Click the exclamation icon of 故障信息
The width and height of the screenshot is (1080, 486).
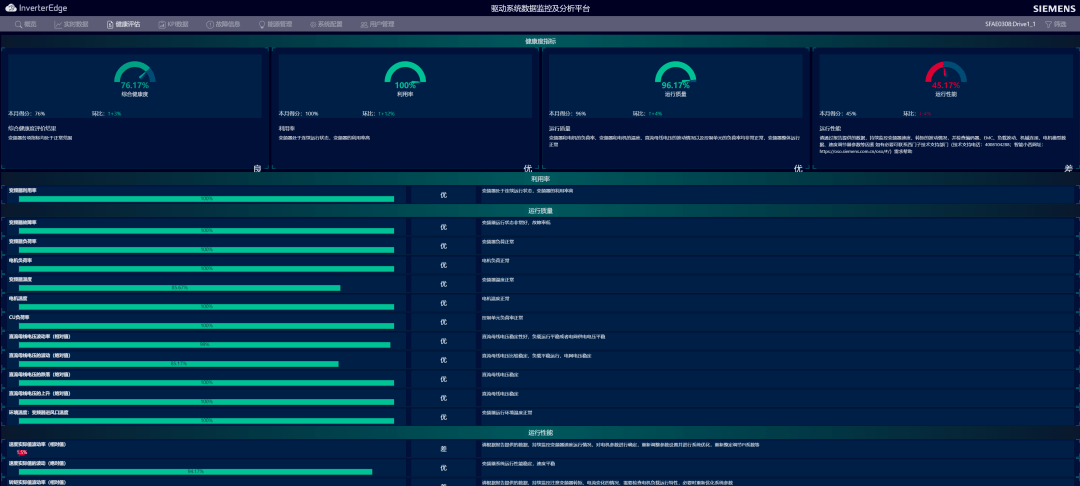(210, 24)
